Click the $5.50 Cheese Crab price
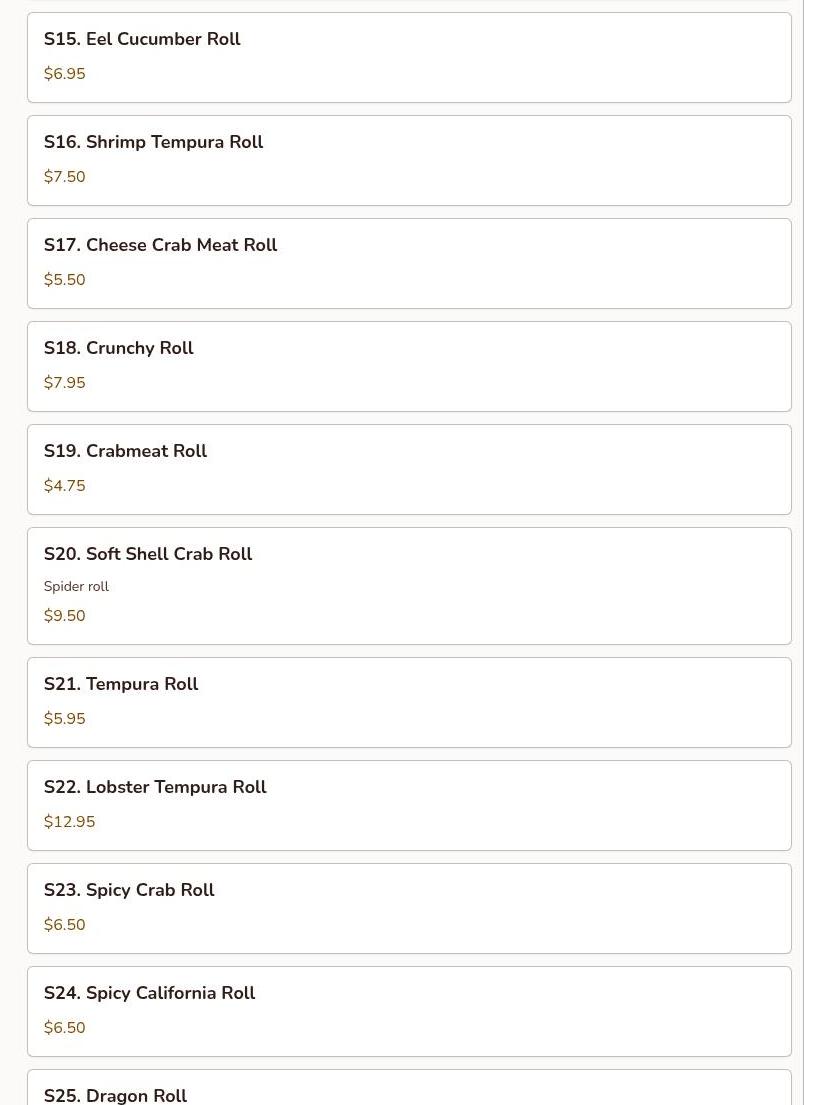The image size is (824, 1105). tap(64, 280)
